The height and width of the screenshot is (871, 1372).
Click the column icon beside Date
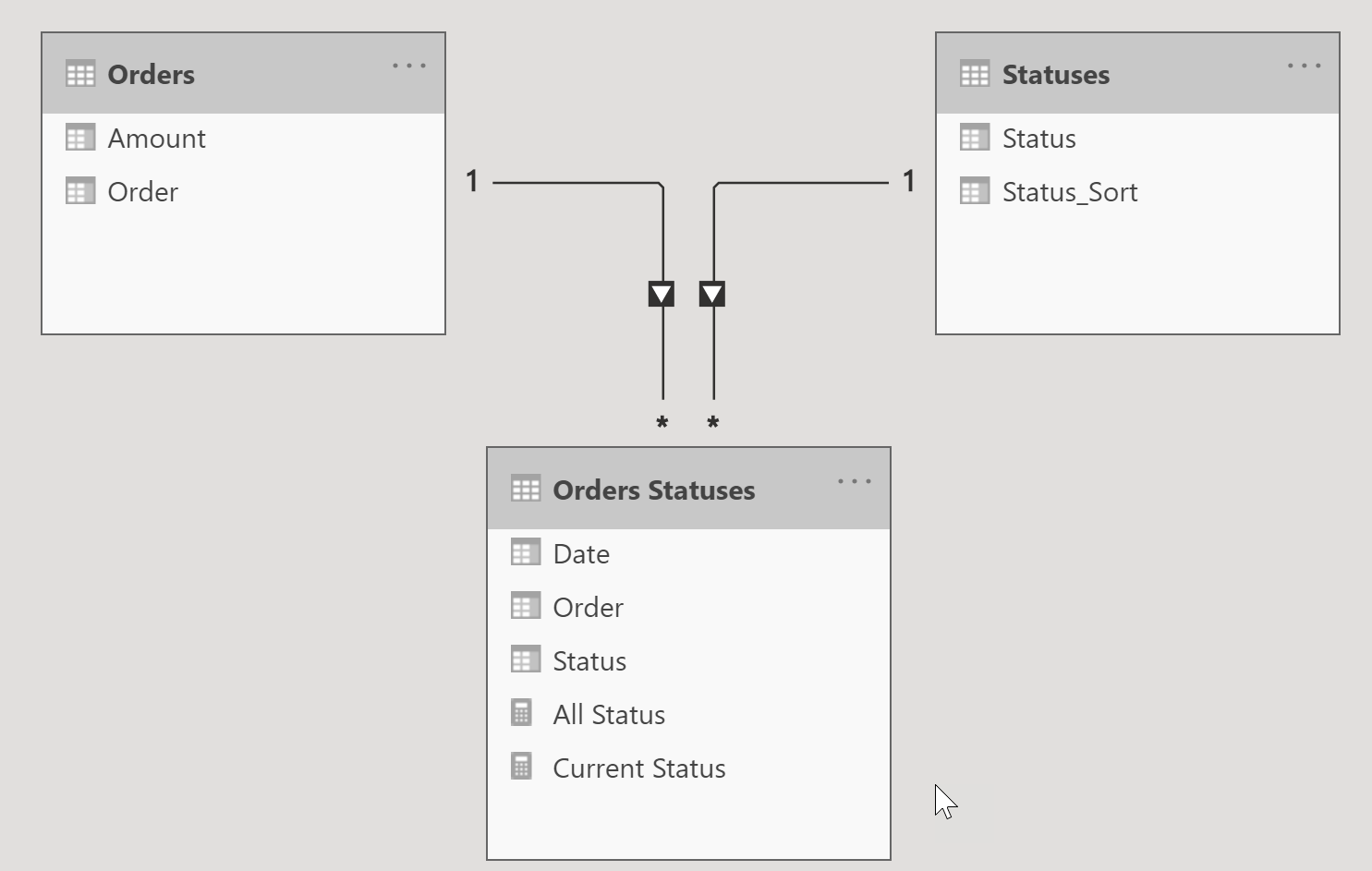(x=525, y=552)
